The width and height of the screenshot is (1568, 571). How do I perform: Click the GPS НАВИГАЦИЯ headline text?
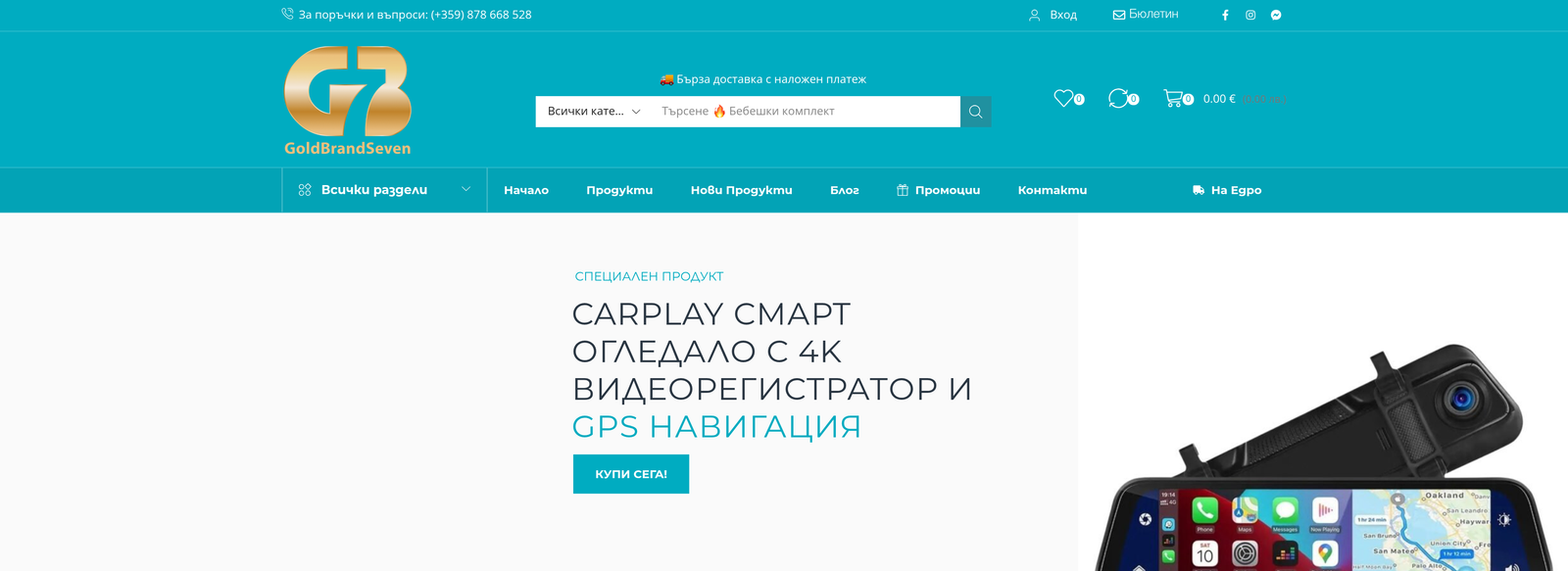click(716, 427)
